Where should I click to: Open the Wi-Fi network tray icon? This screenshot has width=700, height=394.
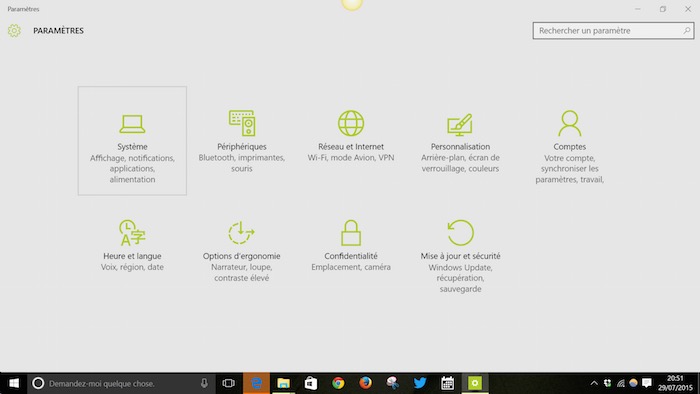click(621, 383)
